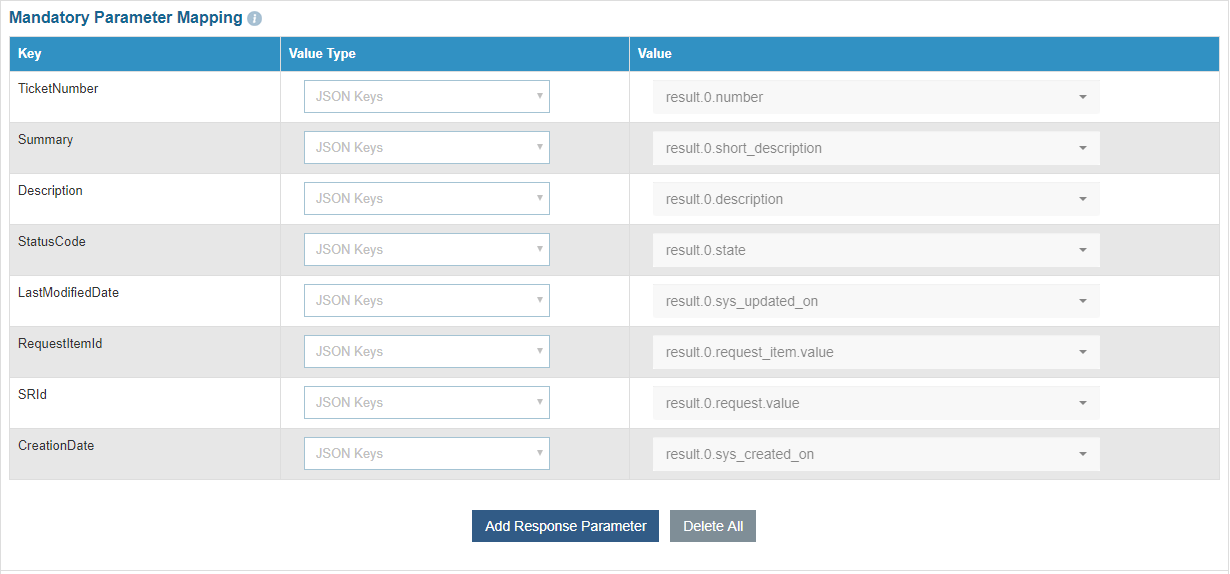Open the Description Value Type dropdown
The width and height of the screenshot is (1230, 574).
427,199
